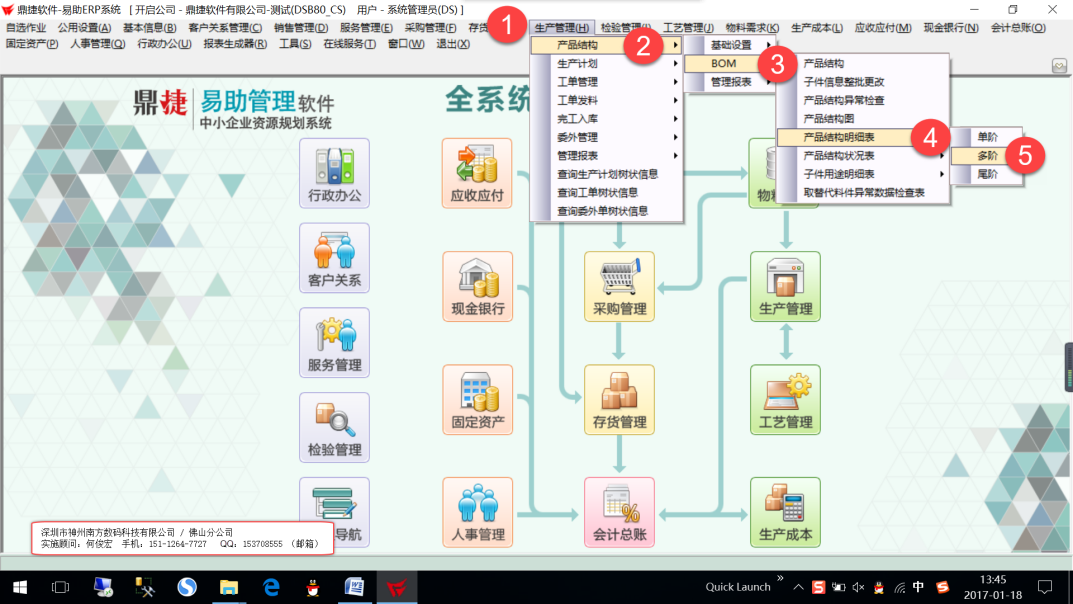Expand the 完工入库 submenu arrow
The height and width of the screenshot is (604, 1073).
(675, 119)
